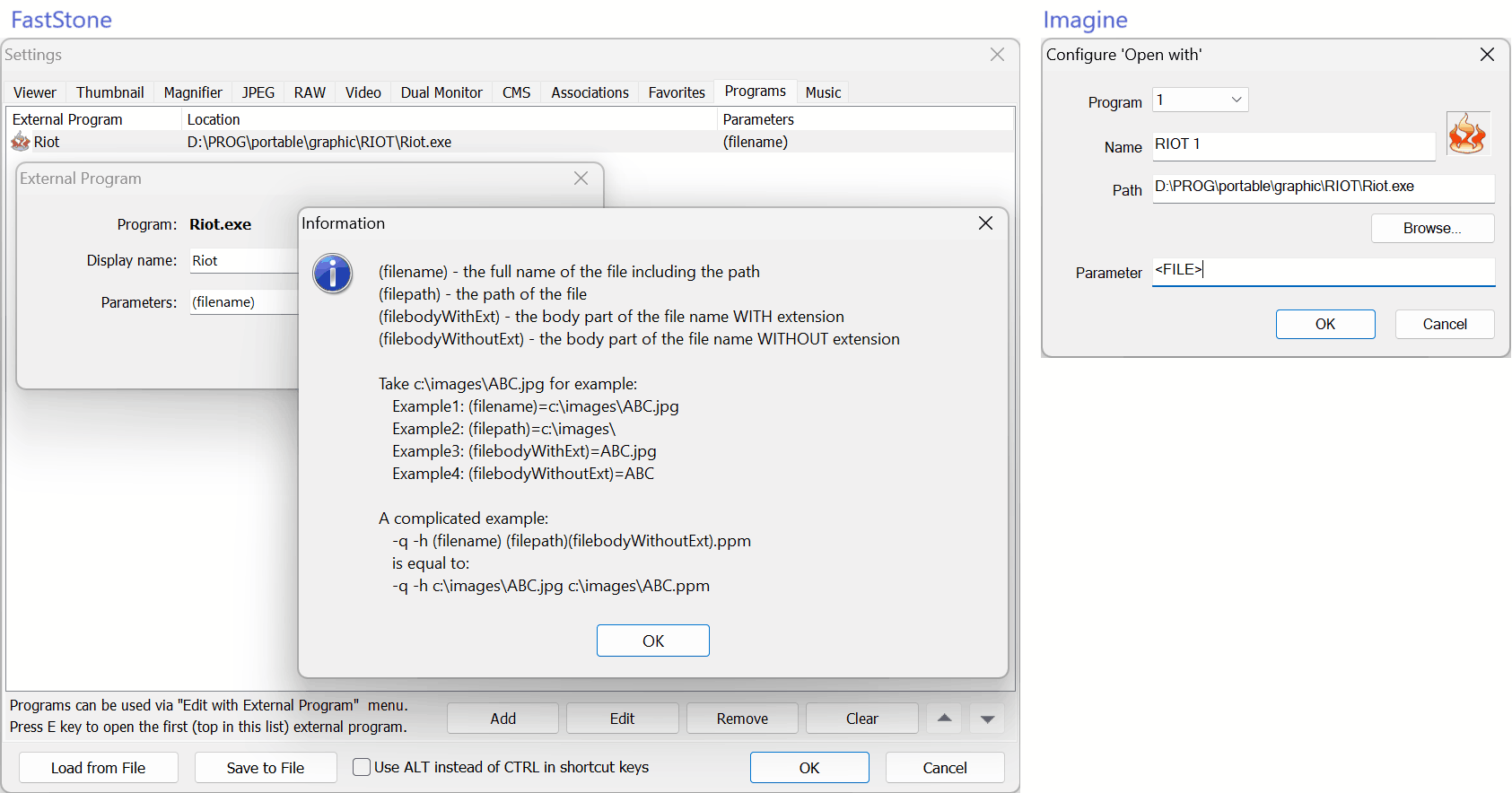Cancel the FastStone Settings window

pyautogui.click(x=945, y=768)
